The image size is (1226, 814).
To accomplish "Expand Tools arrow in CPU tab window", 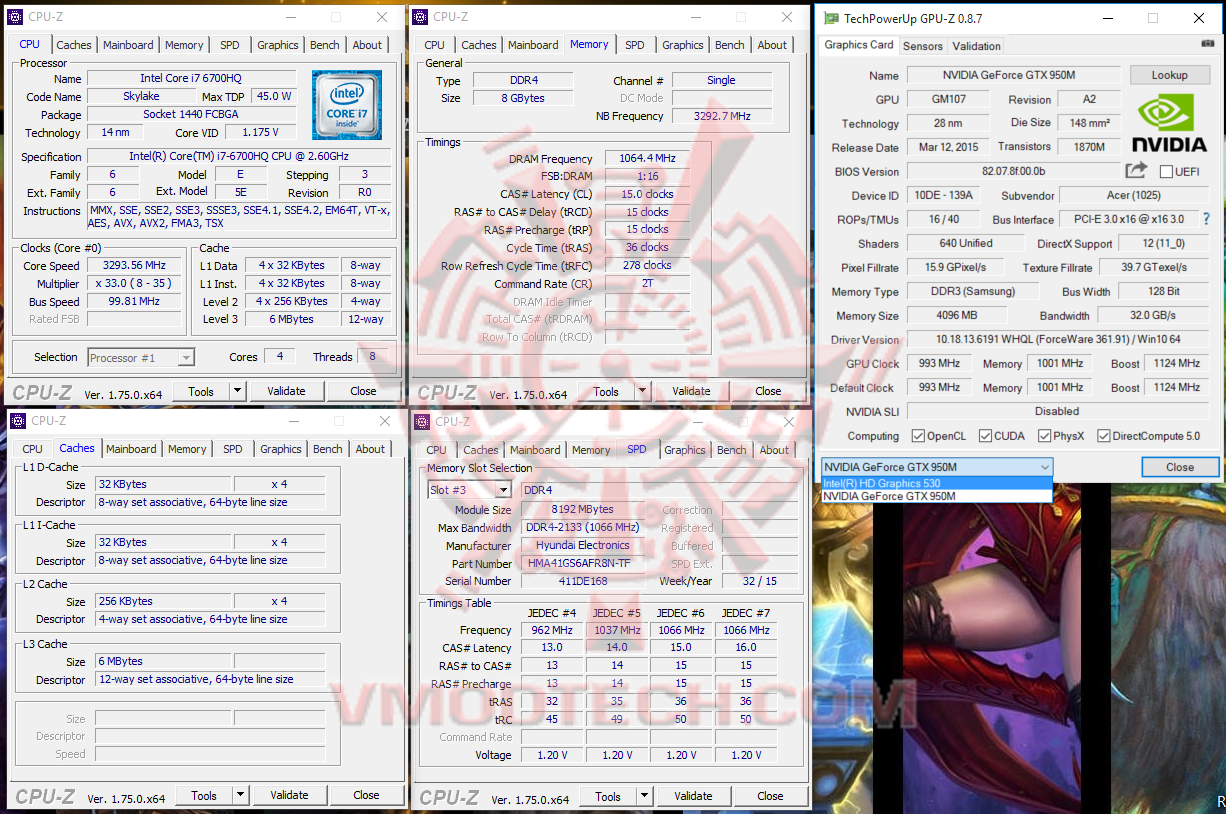I will tap(238, 391).
